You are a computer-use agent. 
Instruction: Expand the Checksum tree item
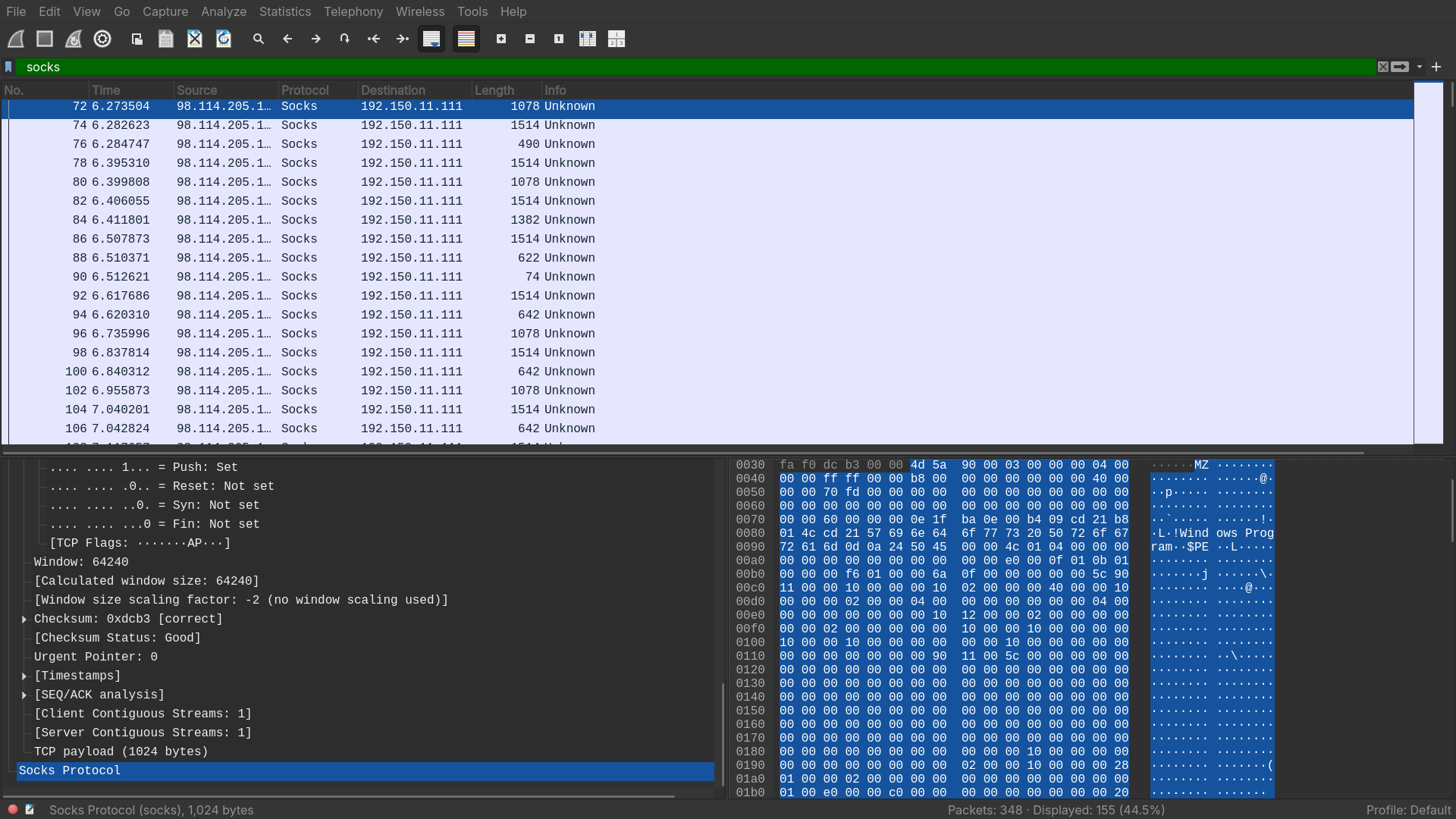click(x=24, y=620)
